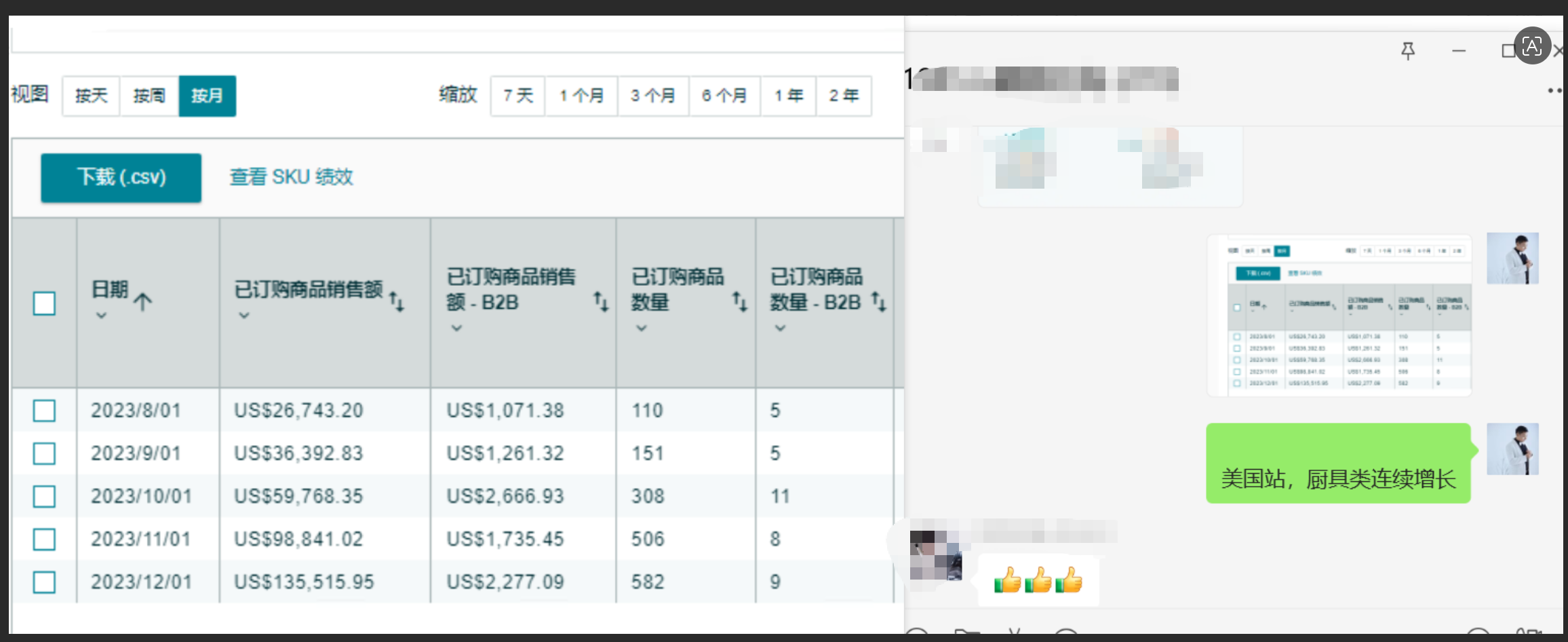Set zoom range to 3 个月
This screenshot has height=642, width=1568.
(653, 96)
